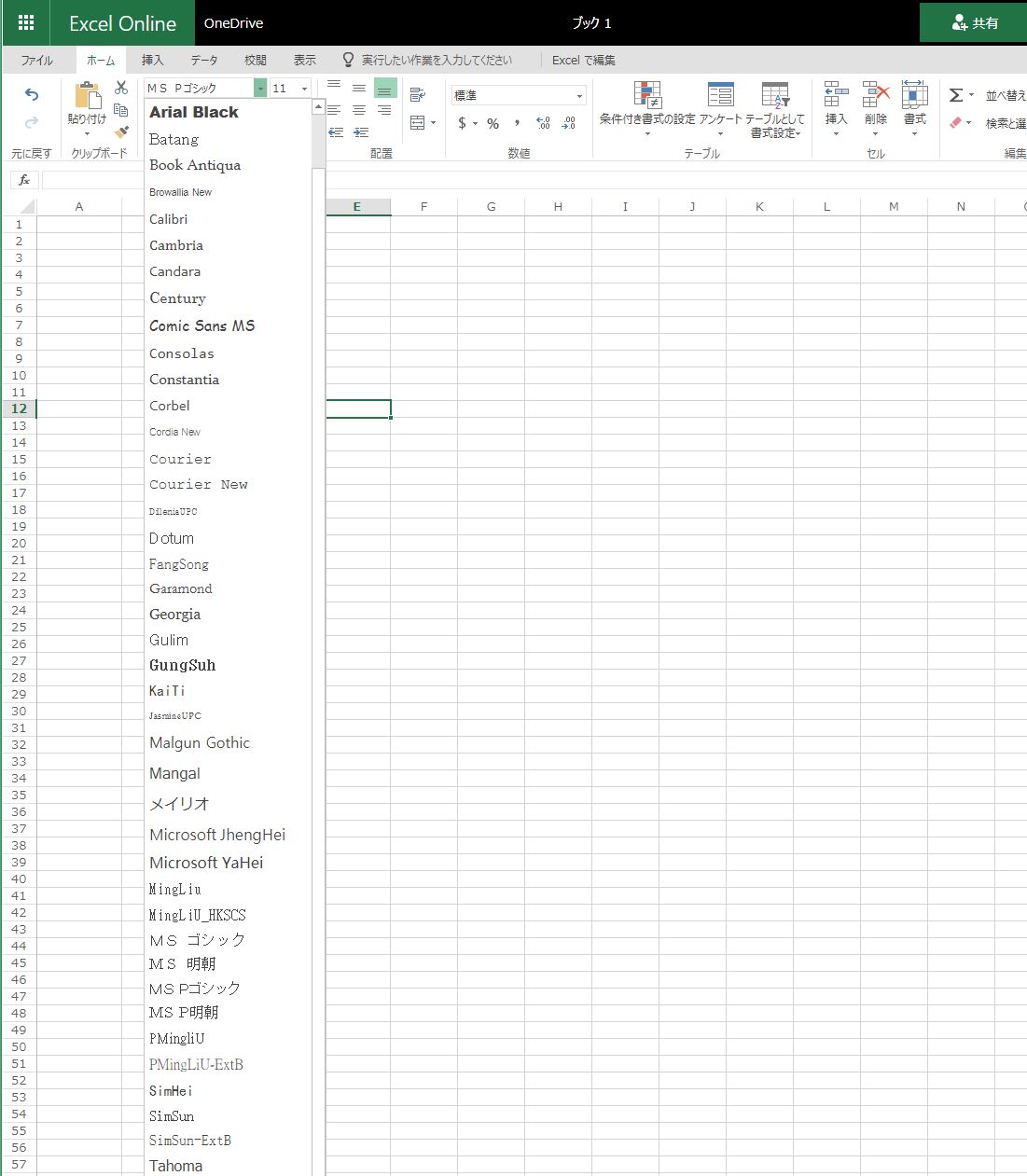1027x1176 pixels.
Task: Open the 挿入 insert cells button
Action: [x=836, y=110]
